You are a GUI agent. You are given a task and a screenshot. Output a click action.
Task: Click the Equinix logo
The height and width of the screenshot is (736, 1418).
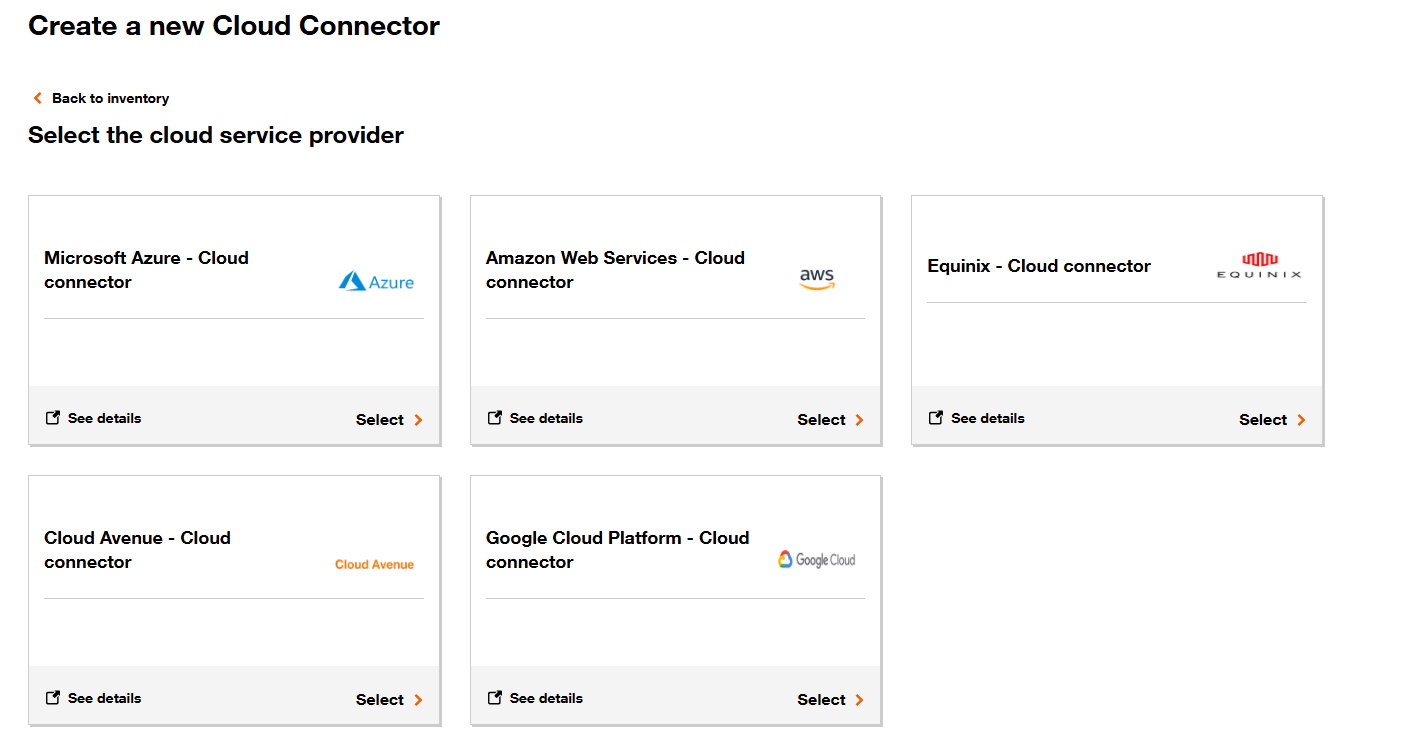click(1259, 266)
